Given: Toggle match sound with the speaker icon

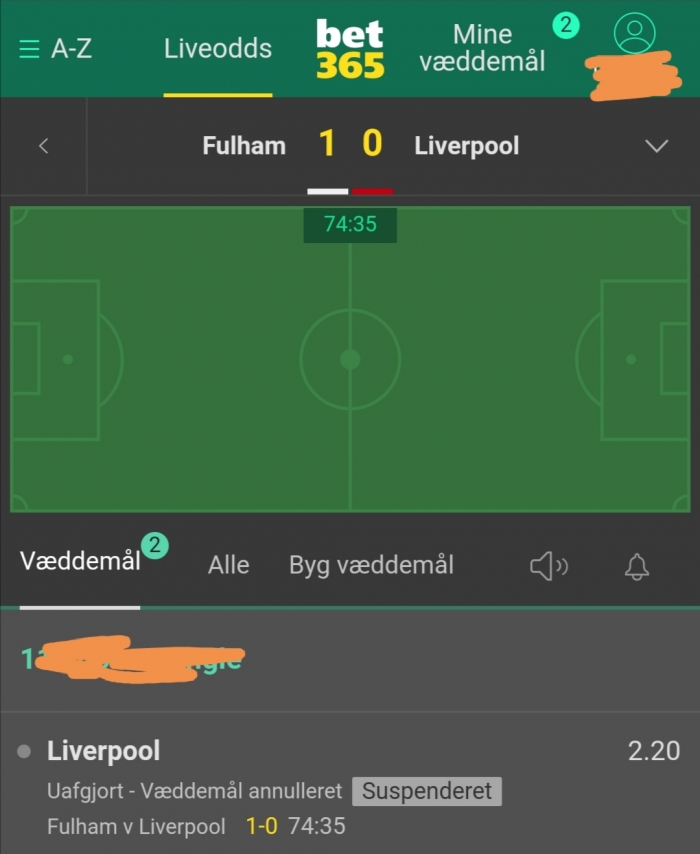Looking at the screenshot, I should coord(549,566).
